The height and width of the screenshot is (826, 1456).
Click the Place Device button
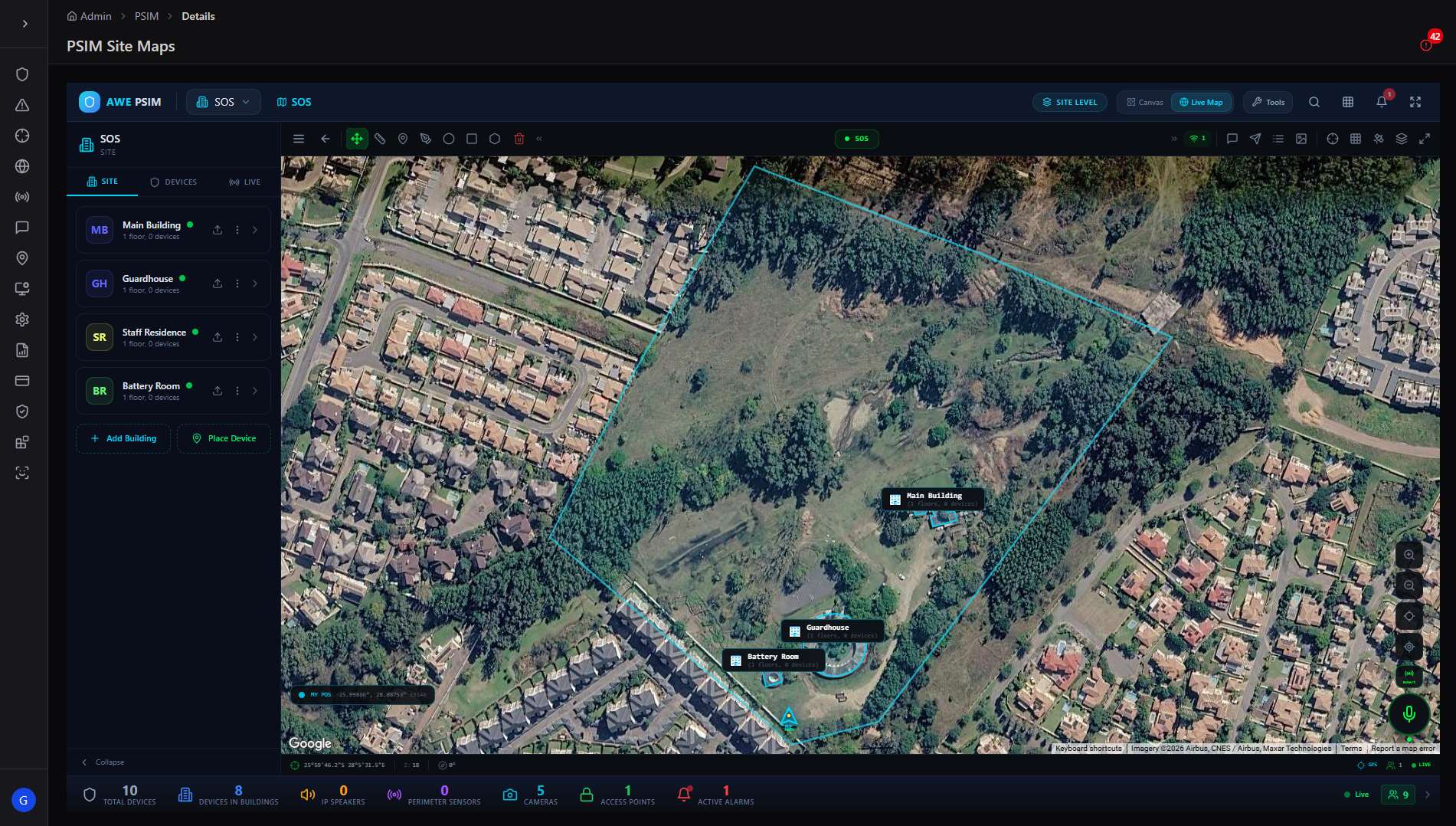click(224, 438)
